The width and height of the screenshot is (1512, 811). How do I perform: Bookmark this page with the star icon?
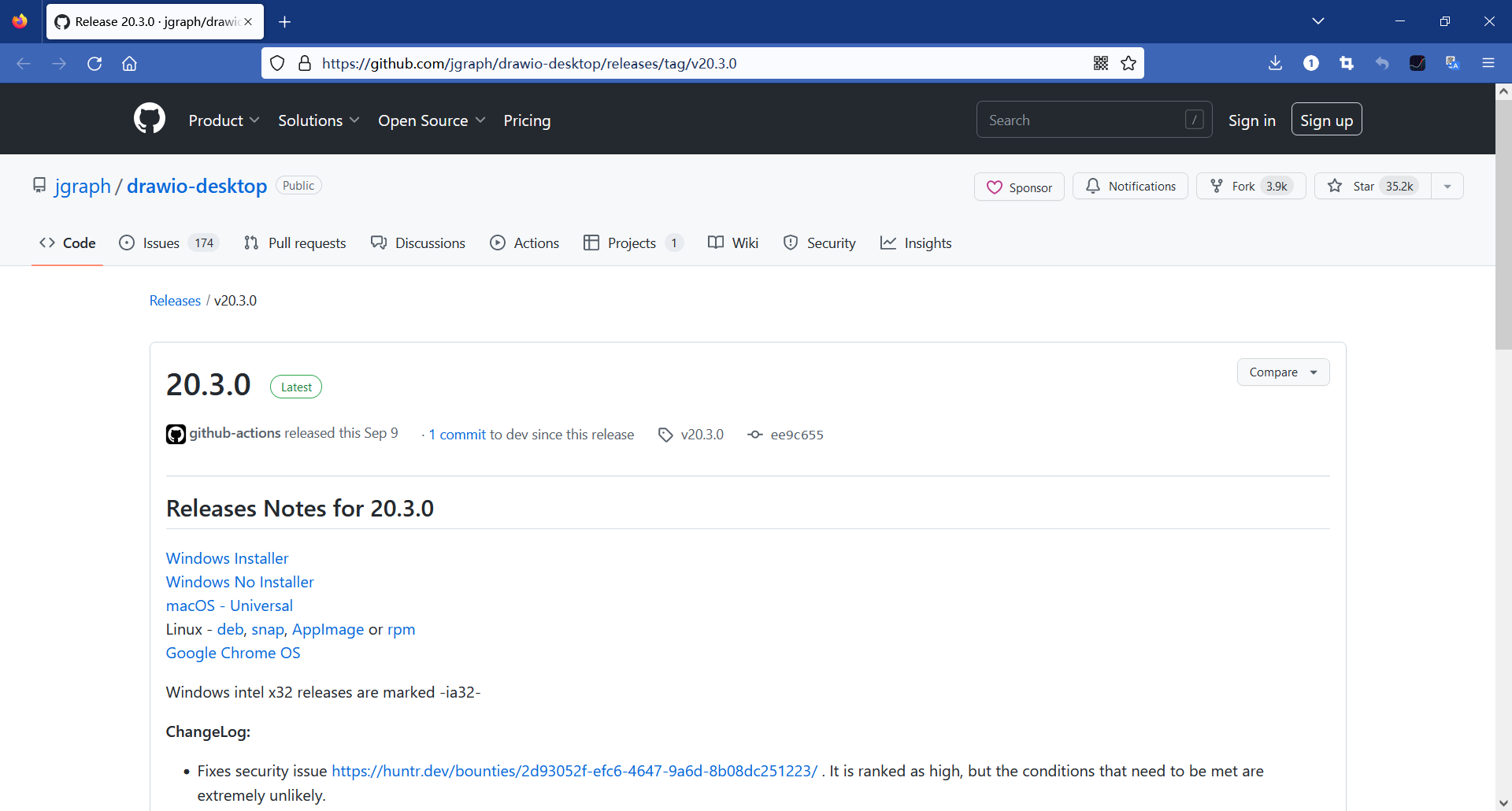click(x=1128, y=64)
